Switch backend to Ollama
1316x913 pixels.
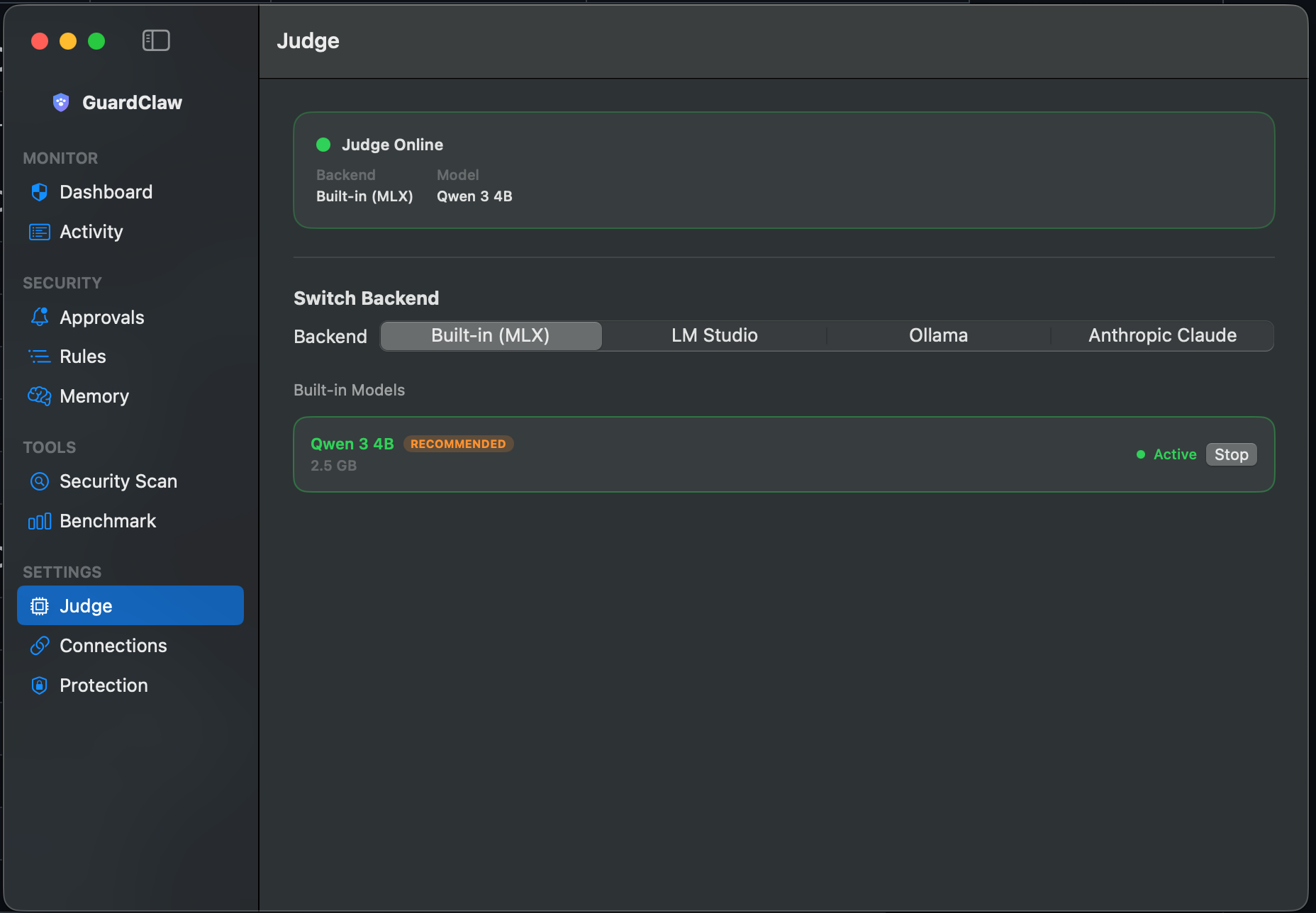[x=938, y=335]
